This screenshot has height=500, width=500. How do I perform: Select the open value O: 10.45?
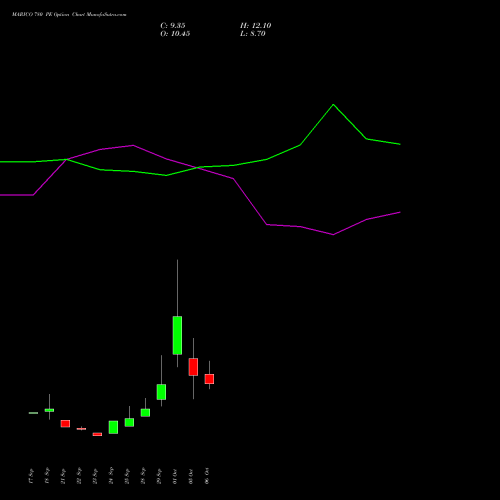point(175,34)
